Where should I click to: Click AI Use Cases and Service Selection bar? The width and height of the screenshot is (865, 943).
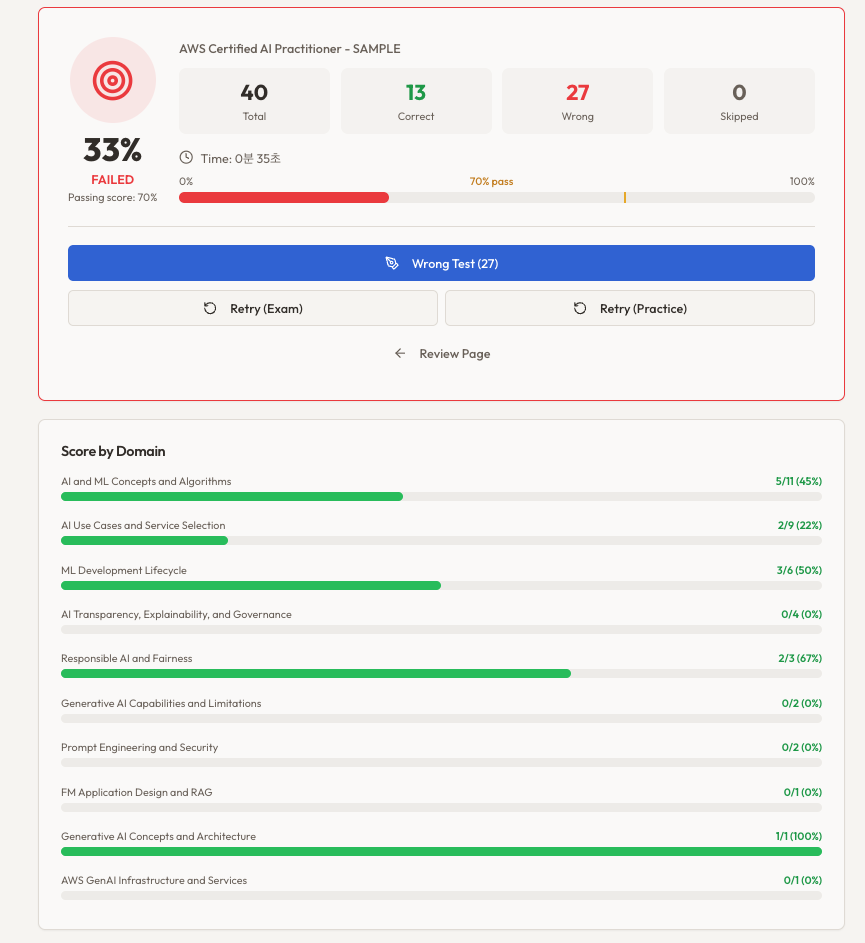pyautogui.click(x=442, y=541)
